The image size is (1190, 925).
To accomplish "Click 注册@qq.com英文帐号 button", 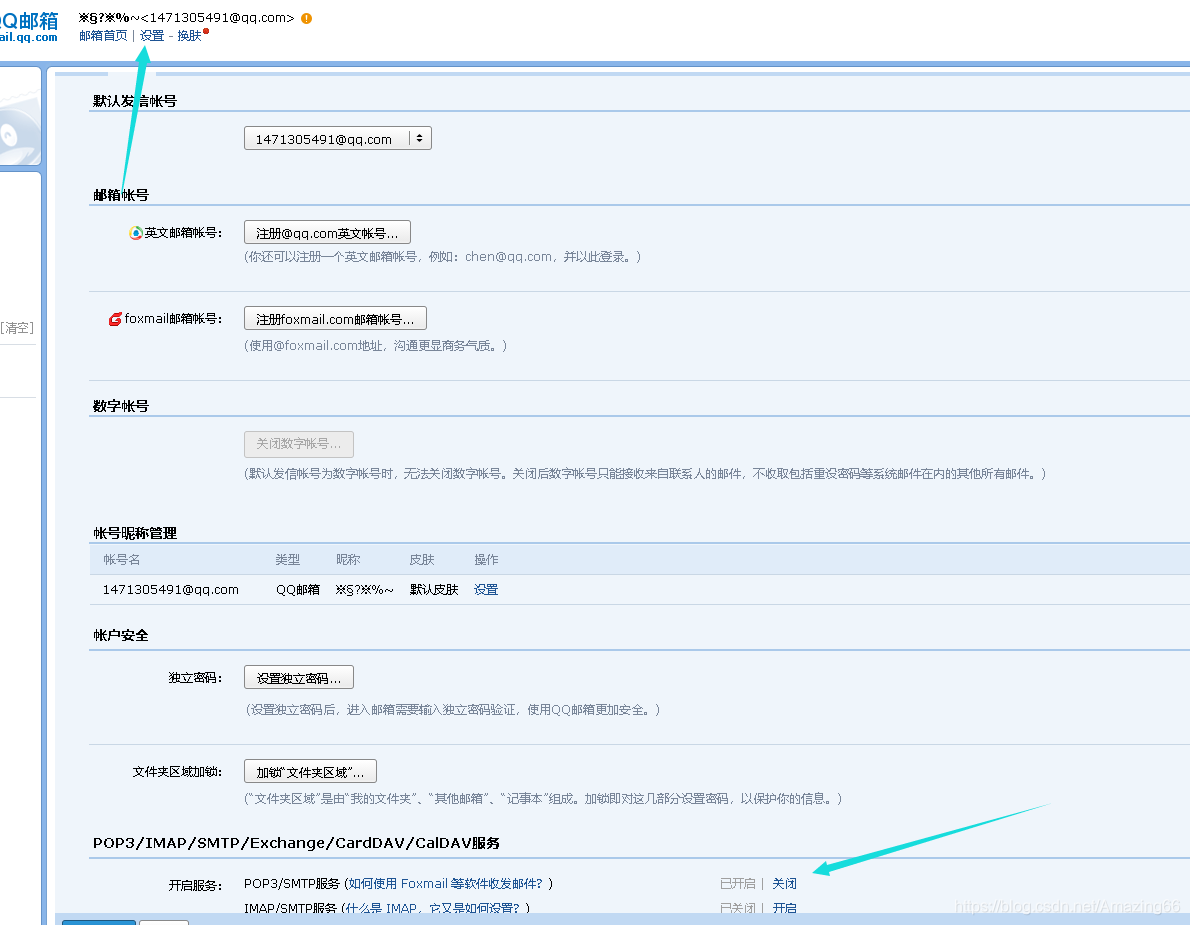I will (x=327, y=233).
